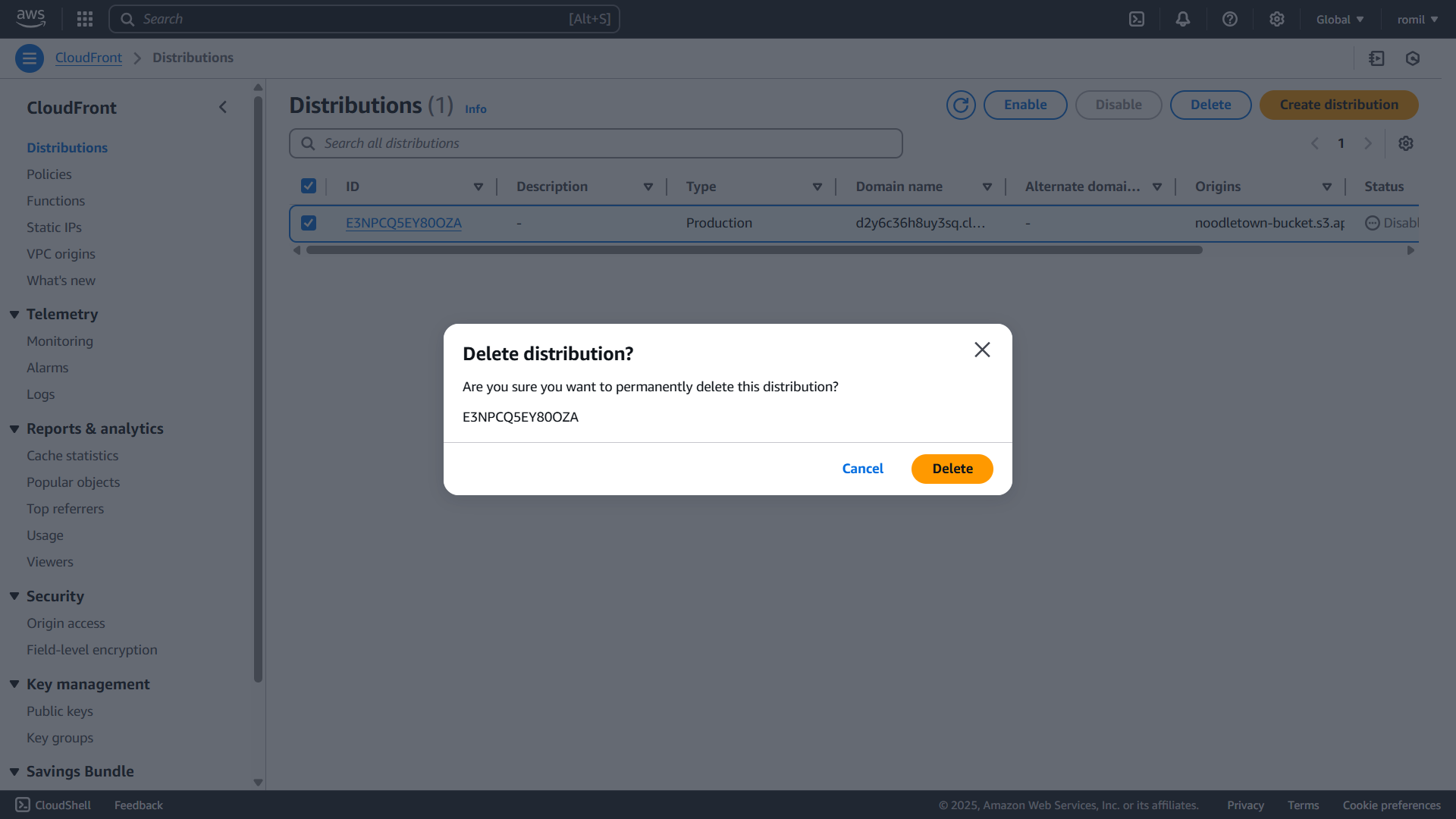The image size is (1456, 819).
Task: Open the romil account dropdown
Action: (x=1417, y=20)
